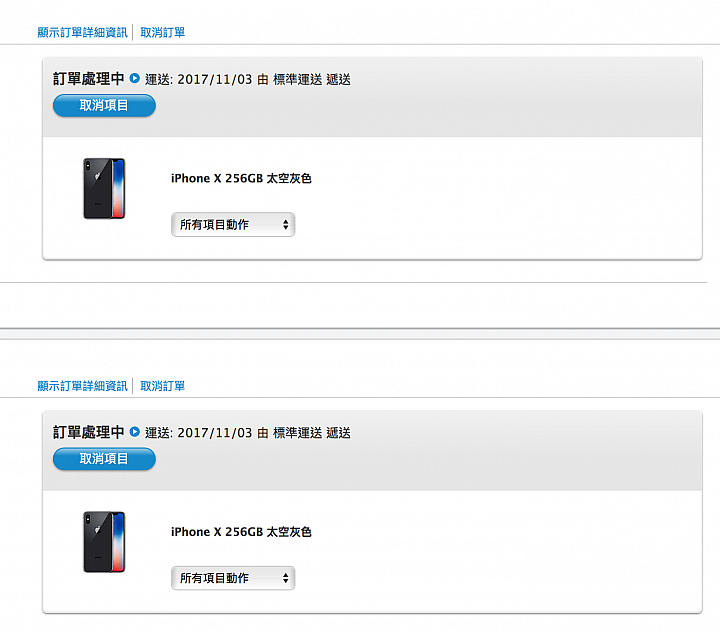Open the second 顯示訂單詳細資訊 link
This screenshot has width=720, height=632.
82,386
